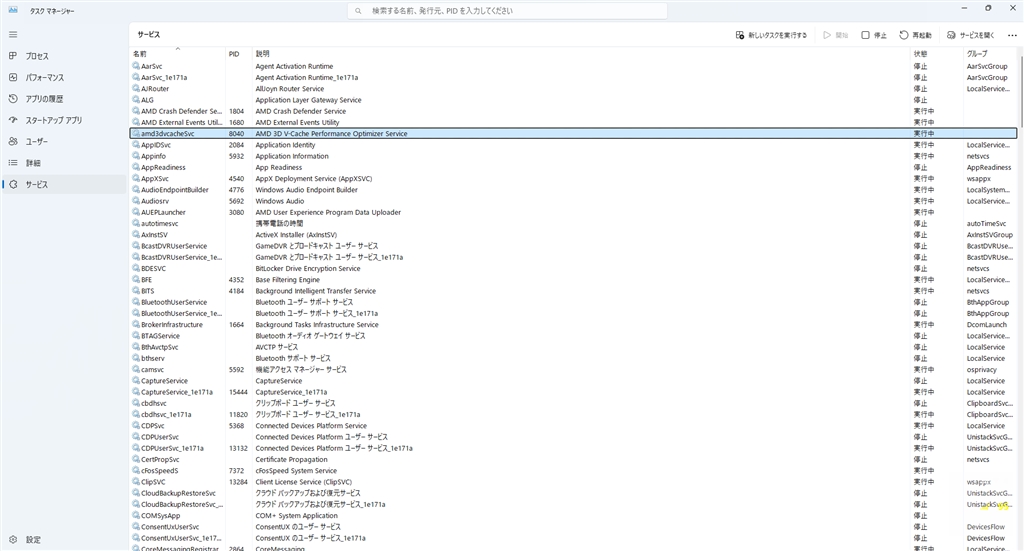Image resolution: width=1024 pixels, height=551 pixels.
Task: Click the AppReadiness service icon
Action: tap(136, 167)
